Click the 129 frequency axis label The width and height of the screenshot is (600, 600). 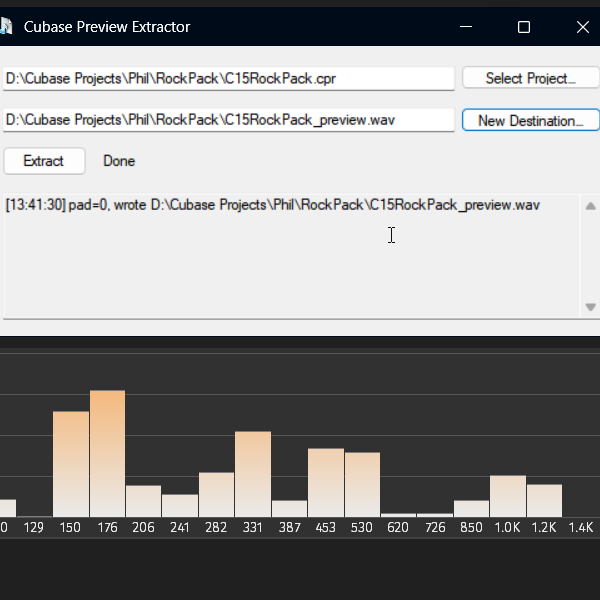34,528
